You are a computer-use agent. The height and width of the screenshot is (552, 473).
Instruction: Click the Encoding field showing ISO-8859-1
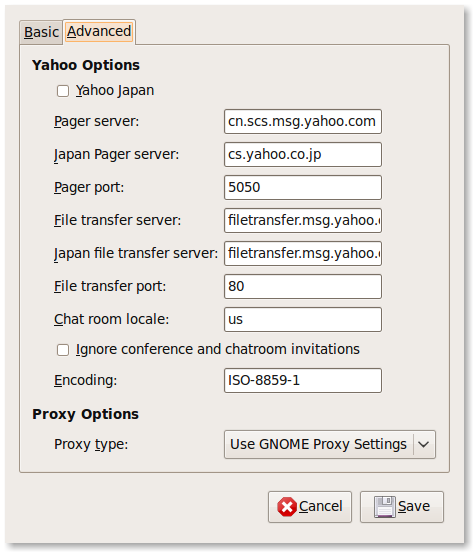pyautogui.click(x=303, y=381)
